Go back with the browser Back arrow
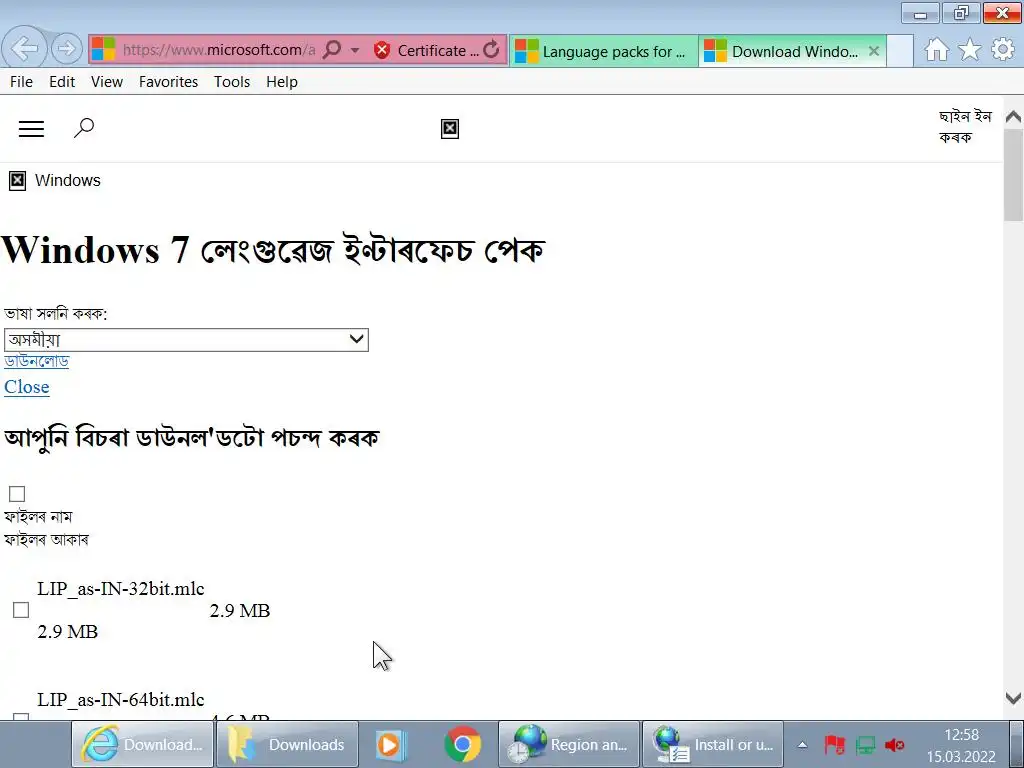 click(24, 48)
